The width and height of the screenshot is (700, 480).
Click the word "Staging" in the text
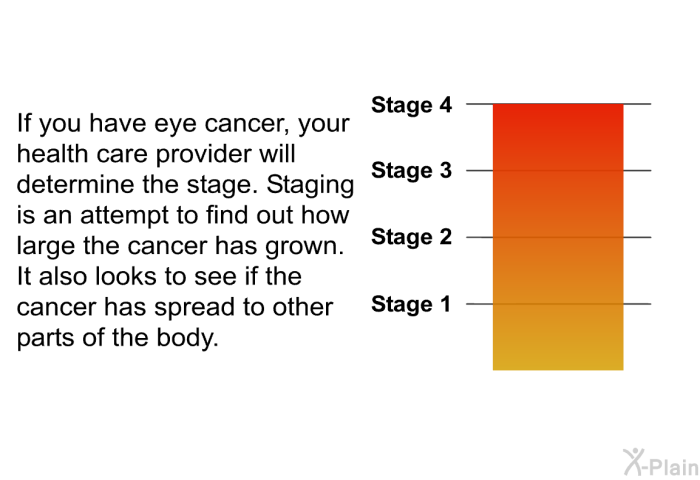coord(310,186)
